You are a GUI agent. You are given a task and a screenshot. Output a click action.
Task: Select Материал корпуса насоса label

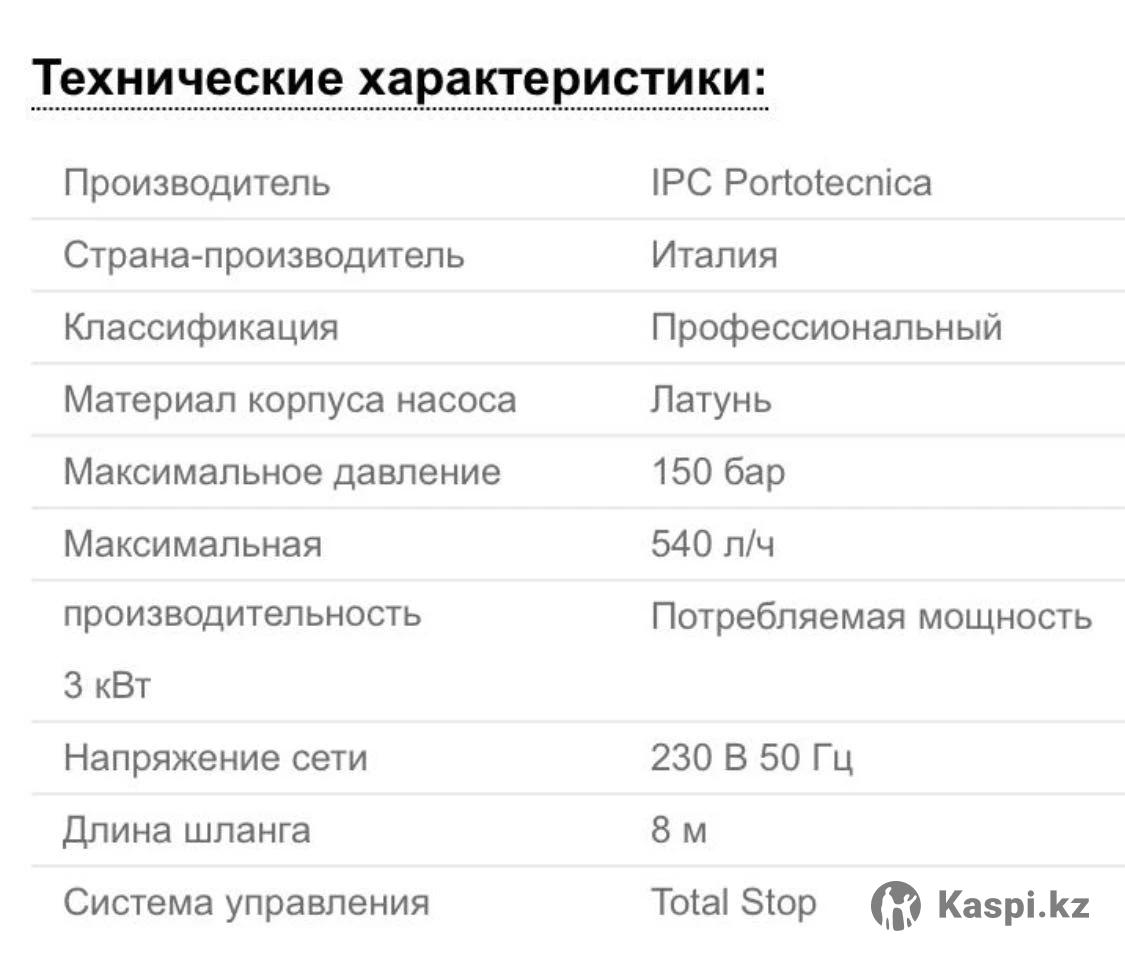point(290,400)
